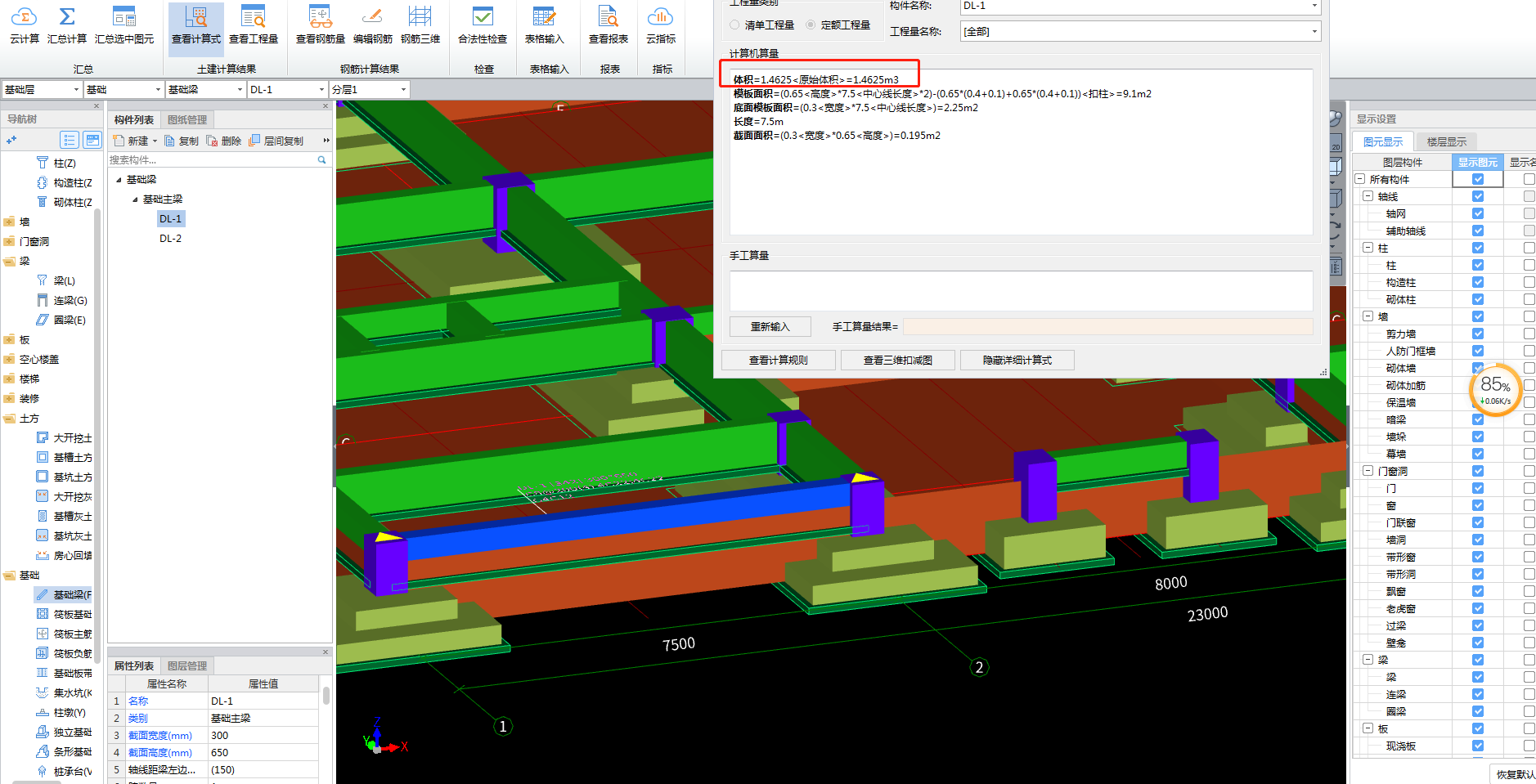1536x784 pixels.
Task: Click 恢复默认 button
Action: coord(1513,773)
